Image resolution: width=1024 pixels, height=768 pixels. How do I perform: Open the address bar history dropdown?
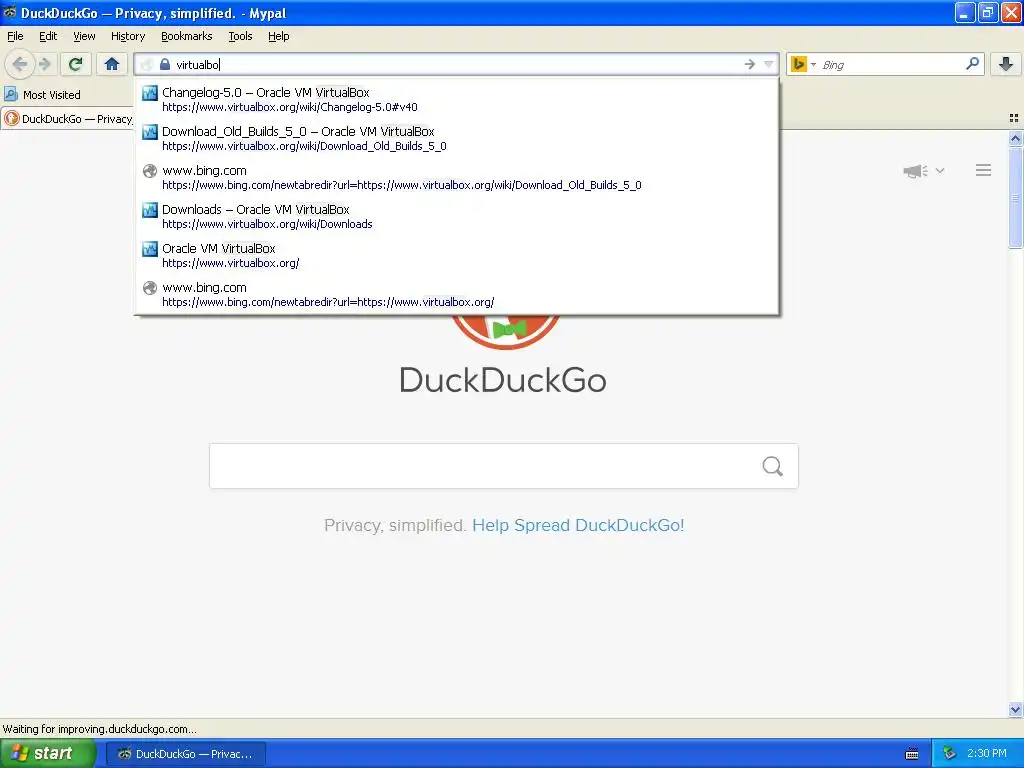pos(769,64)
